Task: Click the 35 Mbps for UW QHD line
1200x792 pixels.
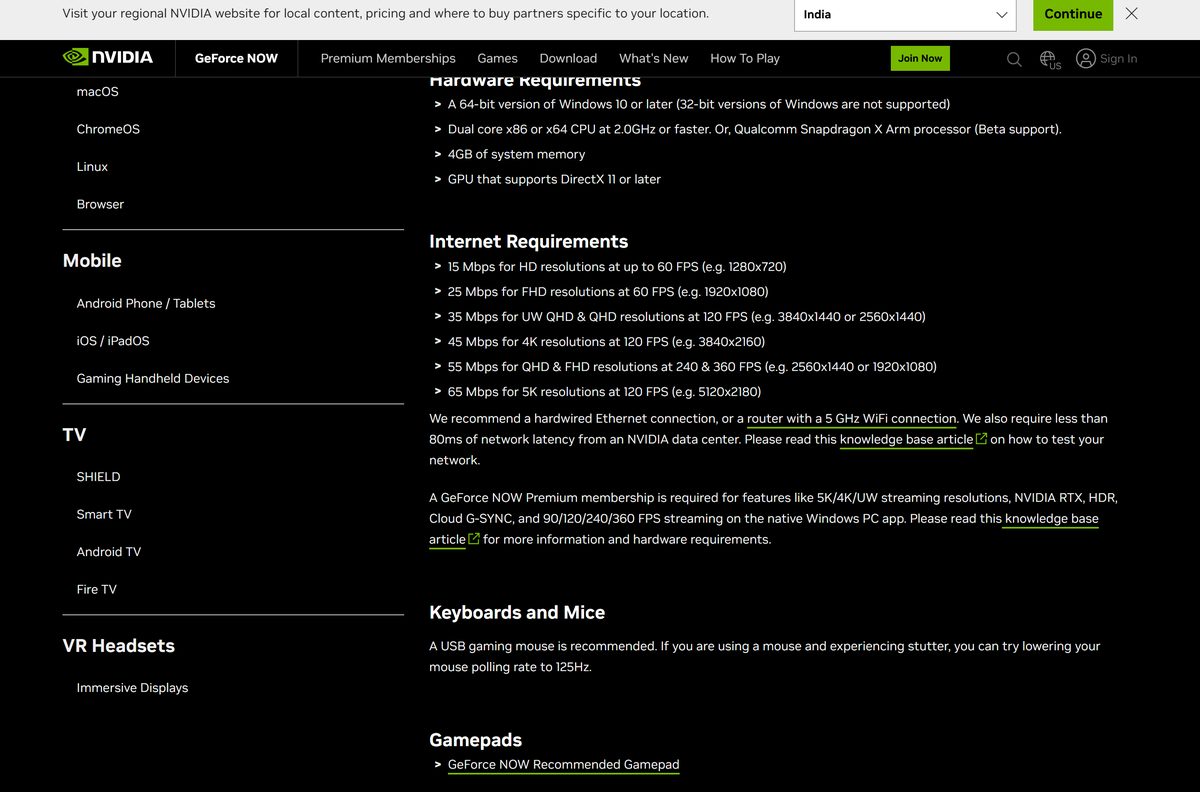Action: pyautogui.click(x=687, y=317)
